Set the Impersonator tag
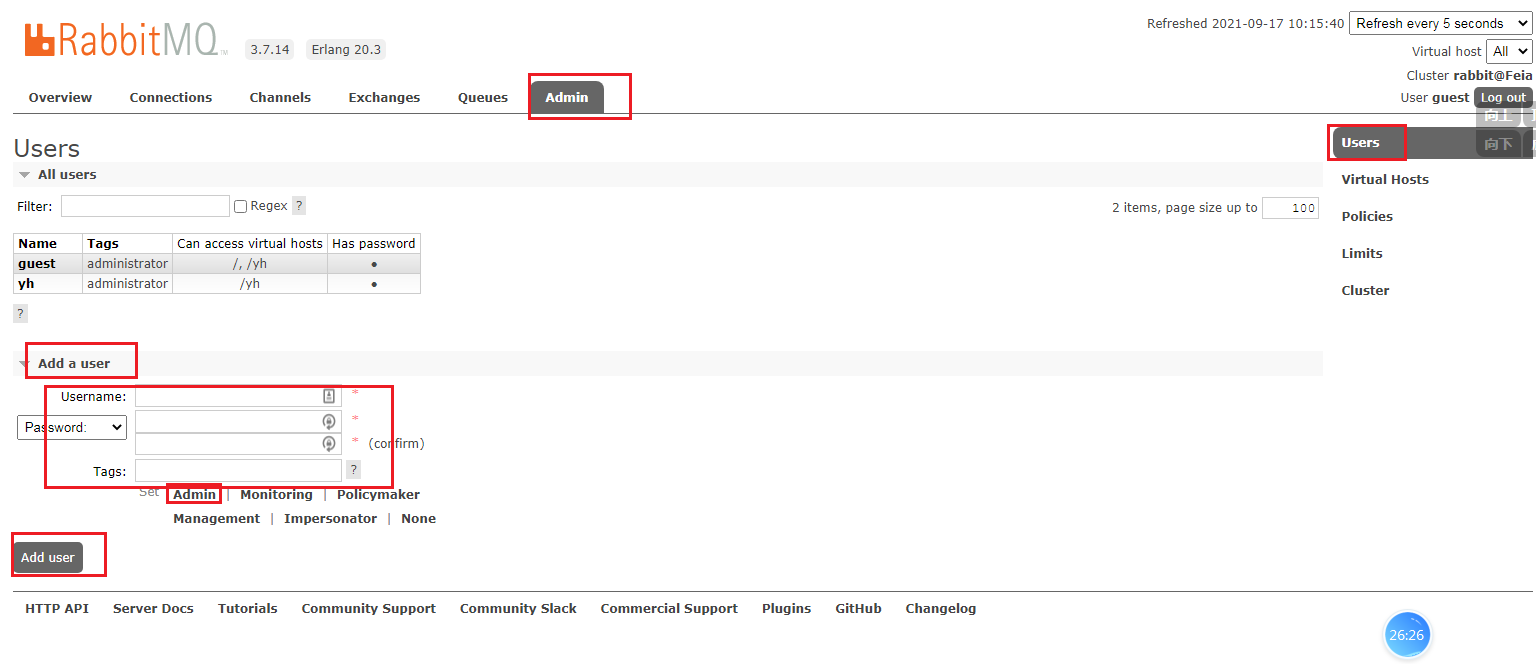This screenshot has width=1536, height=668. [x=330, y=518]
